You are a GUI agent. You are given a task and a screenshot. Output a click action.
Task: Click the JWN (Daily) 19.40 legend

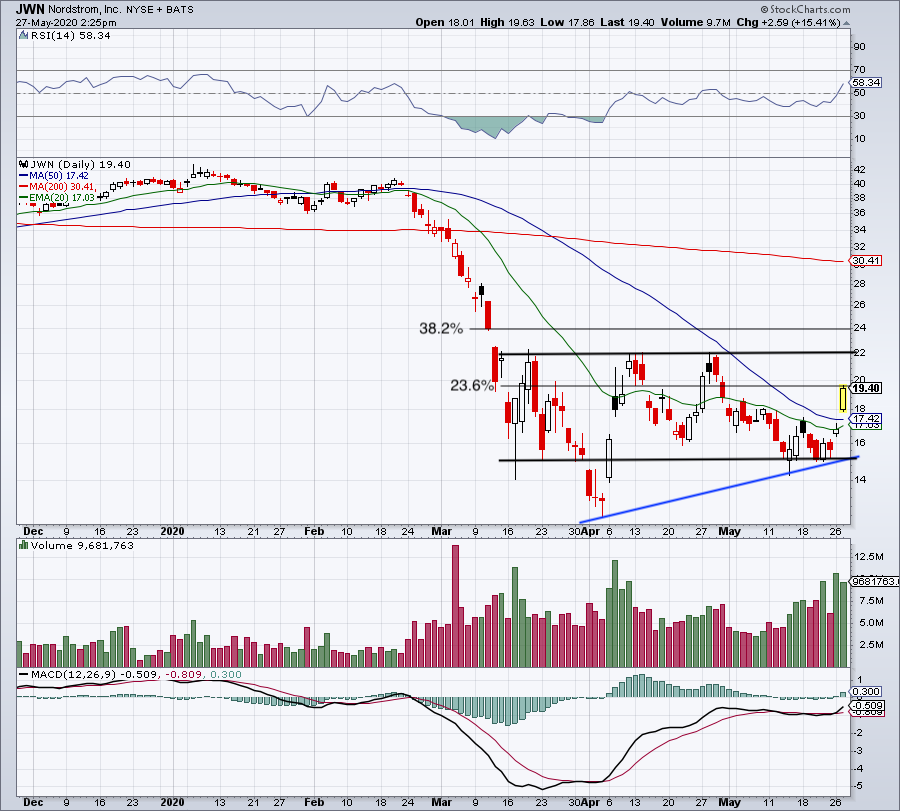point(81,165)
